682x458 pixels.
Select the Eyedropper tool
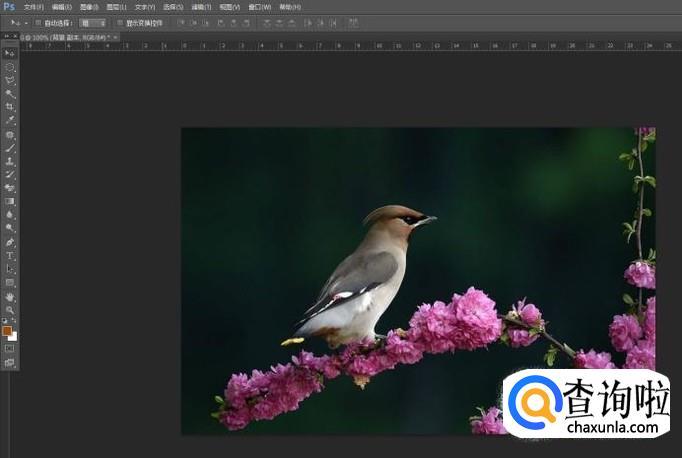click(10, 120)
